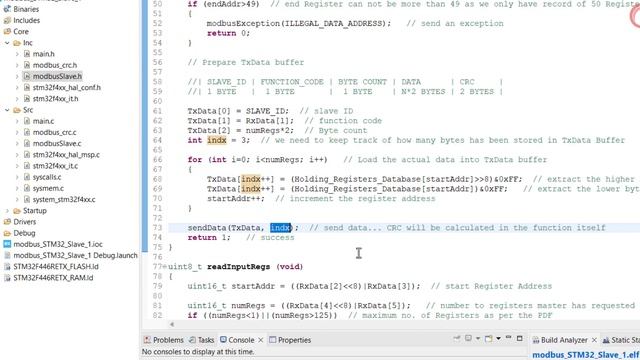Expand the Startup folder arrow
Viewport: 640px width, 360px height.
point(7,211)
